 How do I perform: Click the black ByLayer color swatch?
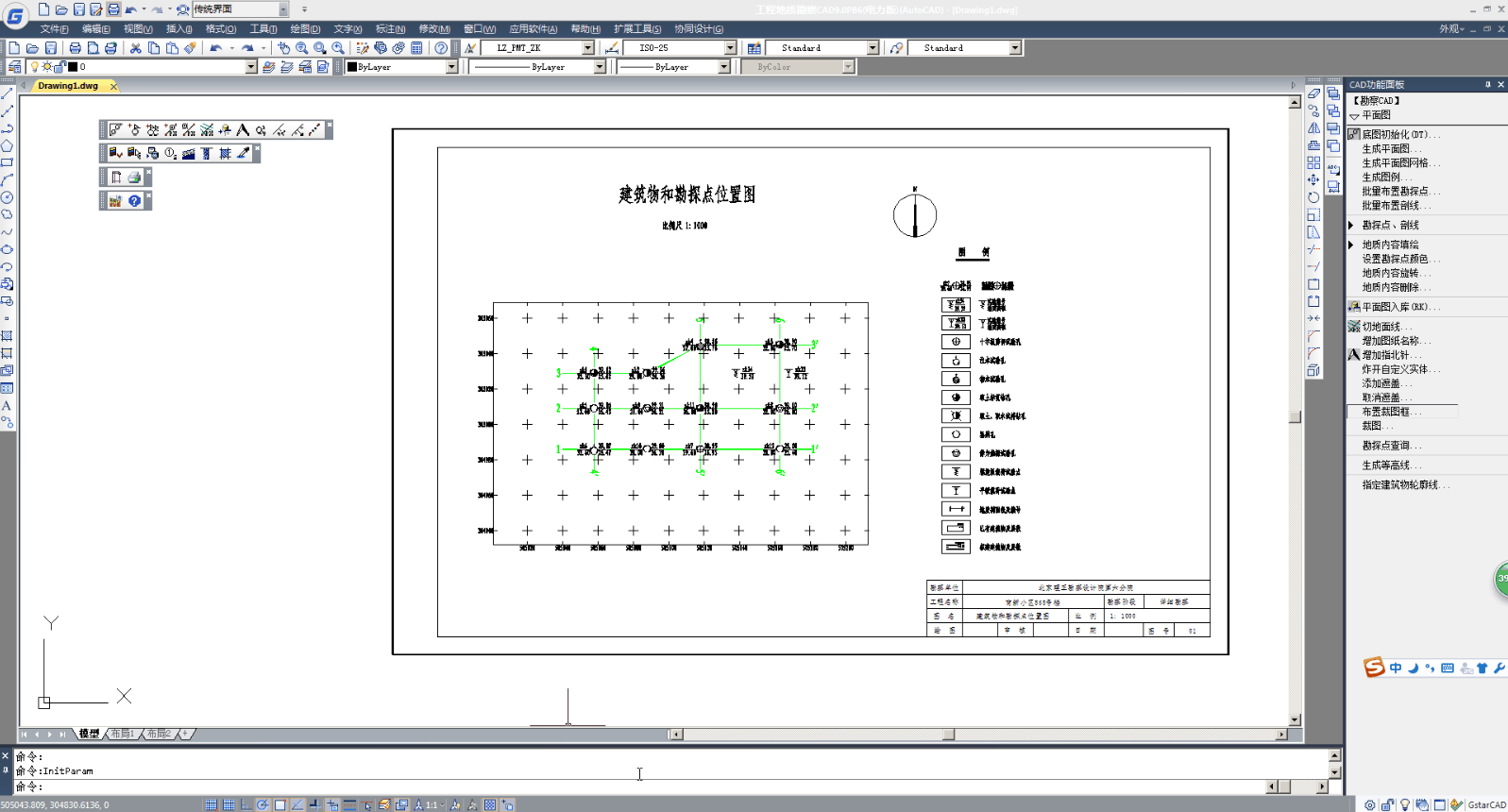pos(352,67)
